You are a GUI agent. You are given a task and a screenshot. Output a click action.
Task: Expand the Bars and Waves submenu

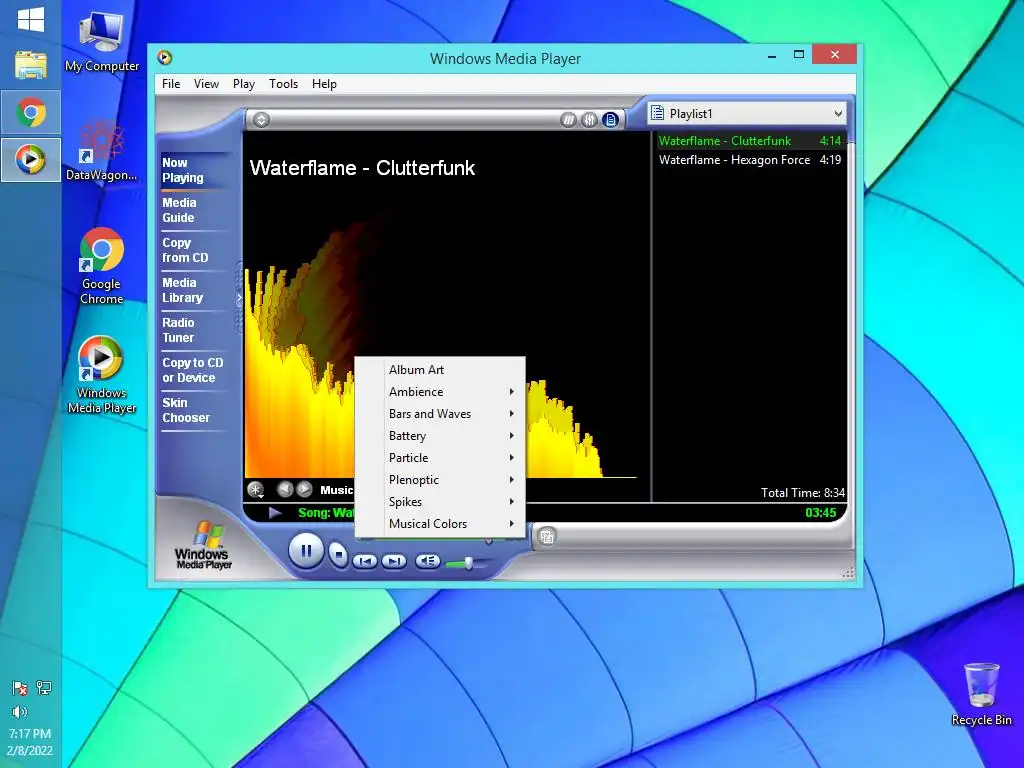(440, 414)
